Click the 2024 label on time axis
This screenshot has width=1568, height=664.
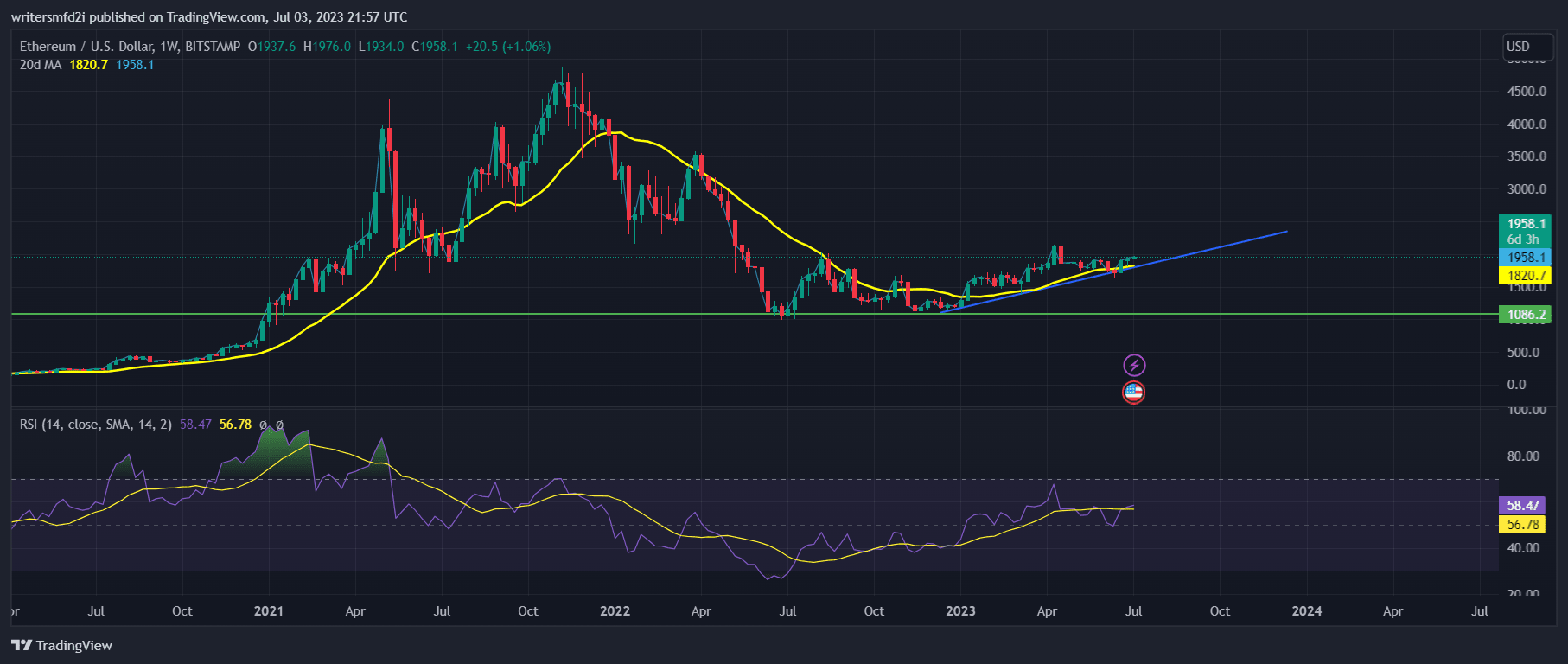[x=1306, y=611]
